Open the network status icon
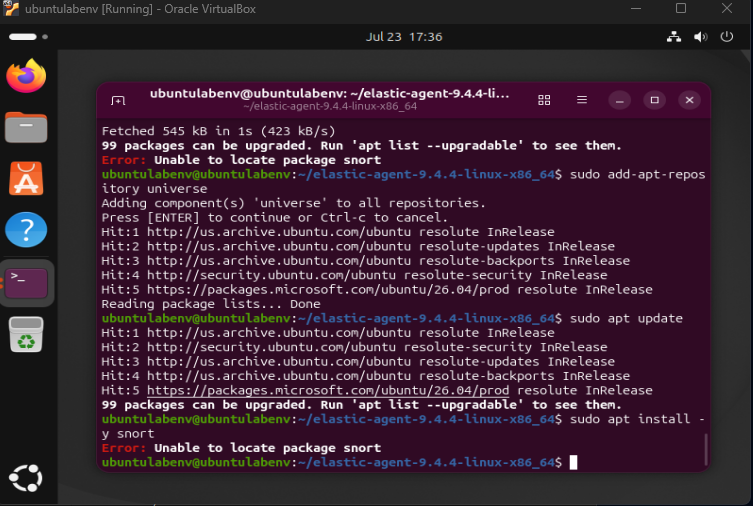 674,36
